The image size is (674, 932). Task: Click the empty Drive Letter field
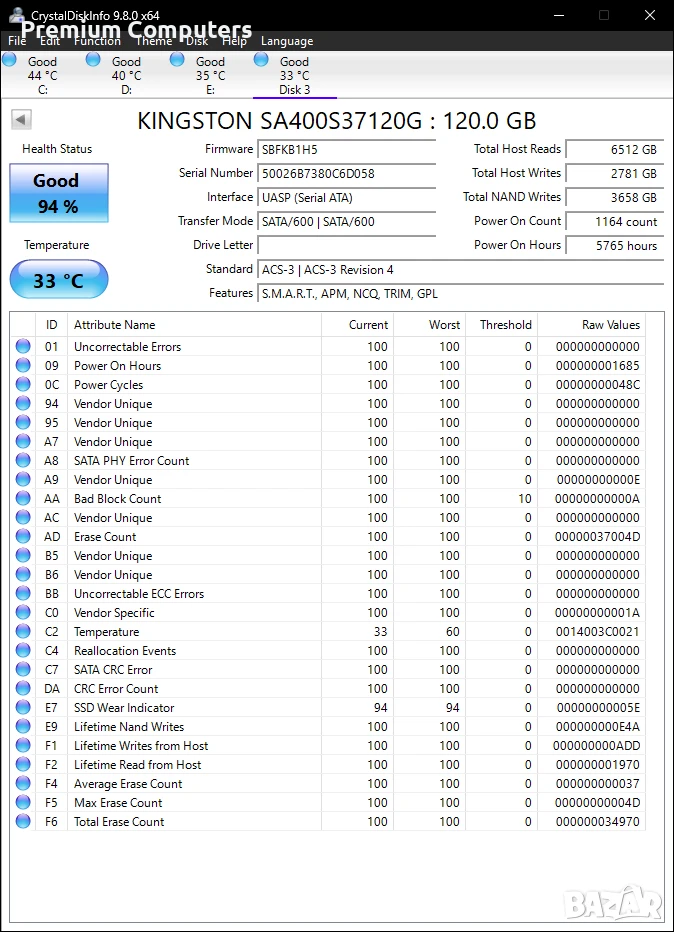[347, 245]
